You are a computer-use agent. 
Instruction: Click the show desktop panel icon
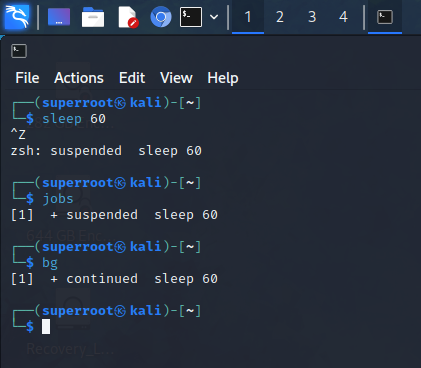click(59, 17)
